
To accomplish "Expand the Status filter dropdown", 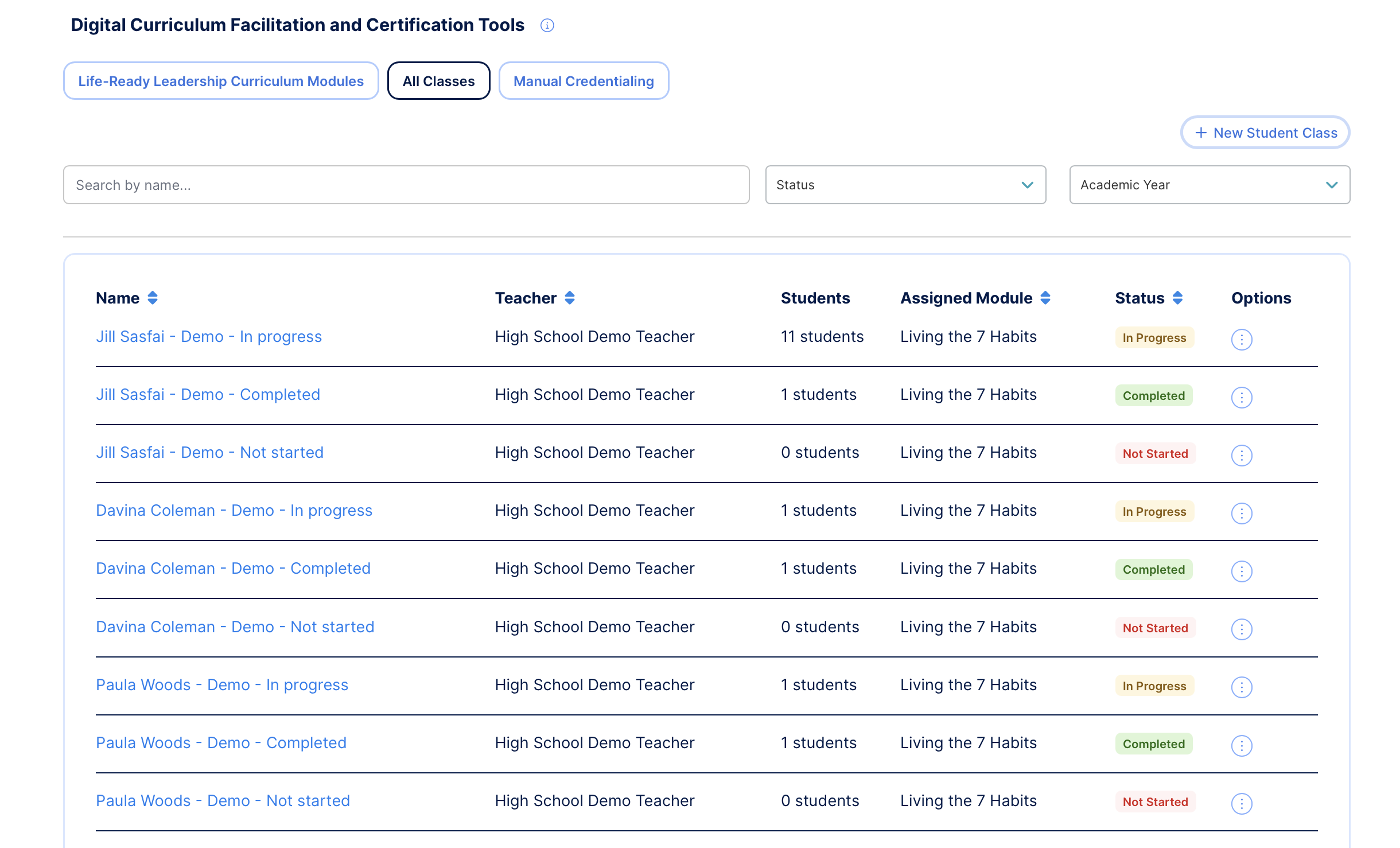I will click(x=905, y=185).
